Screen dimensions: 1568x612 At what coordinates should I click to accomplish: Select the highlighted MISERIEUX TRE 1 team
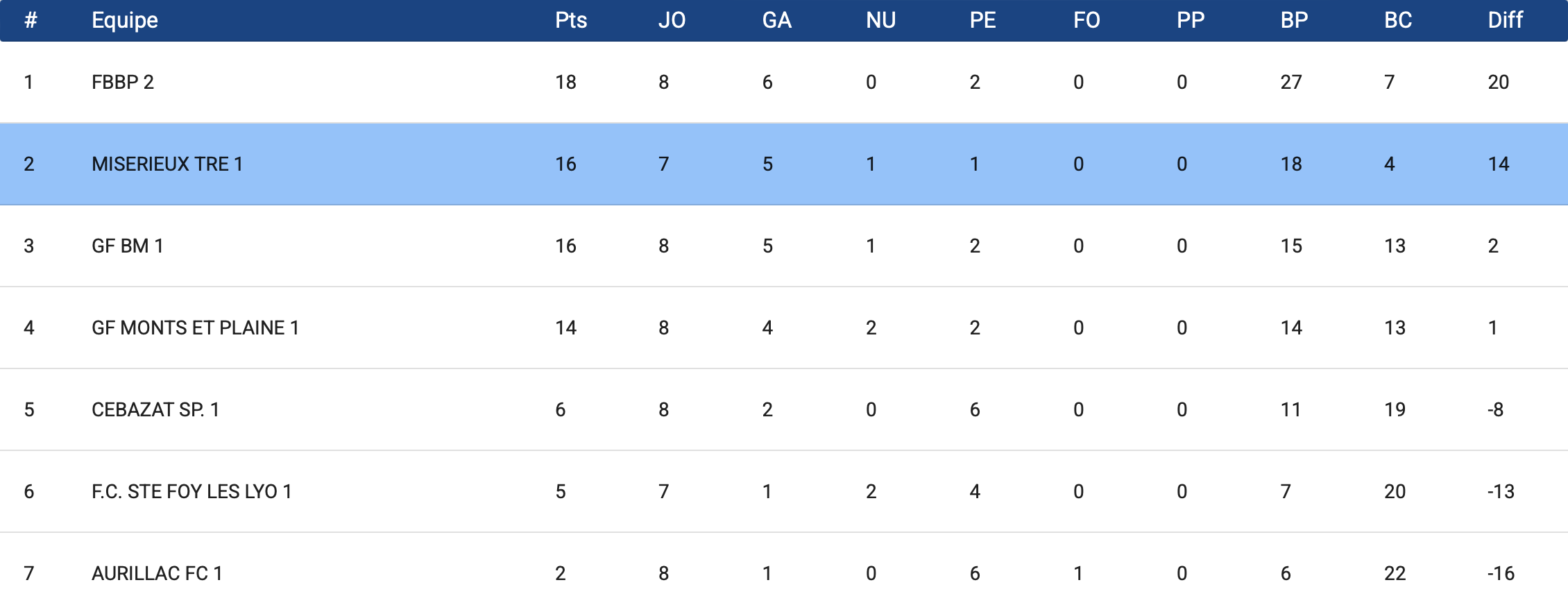tap(167, 164)
